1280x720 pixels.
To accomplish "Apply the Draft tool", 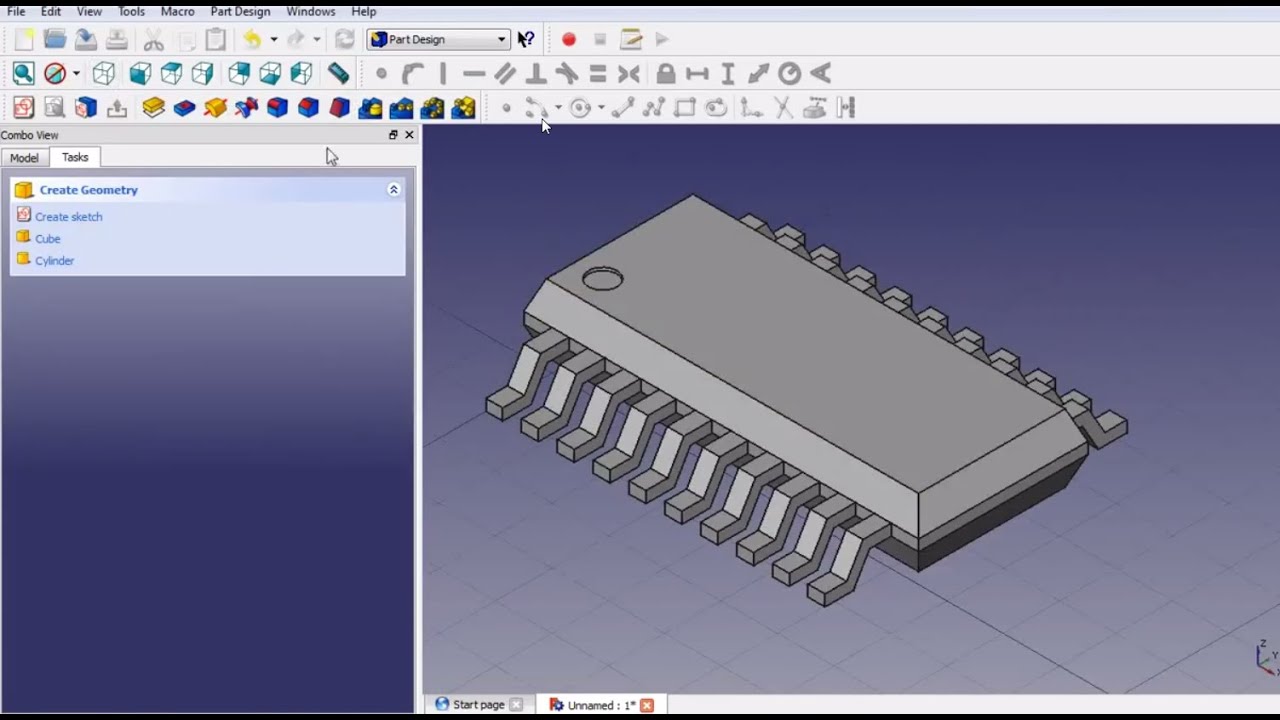I will point(339,107).
